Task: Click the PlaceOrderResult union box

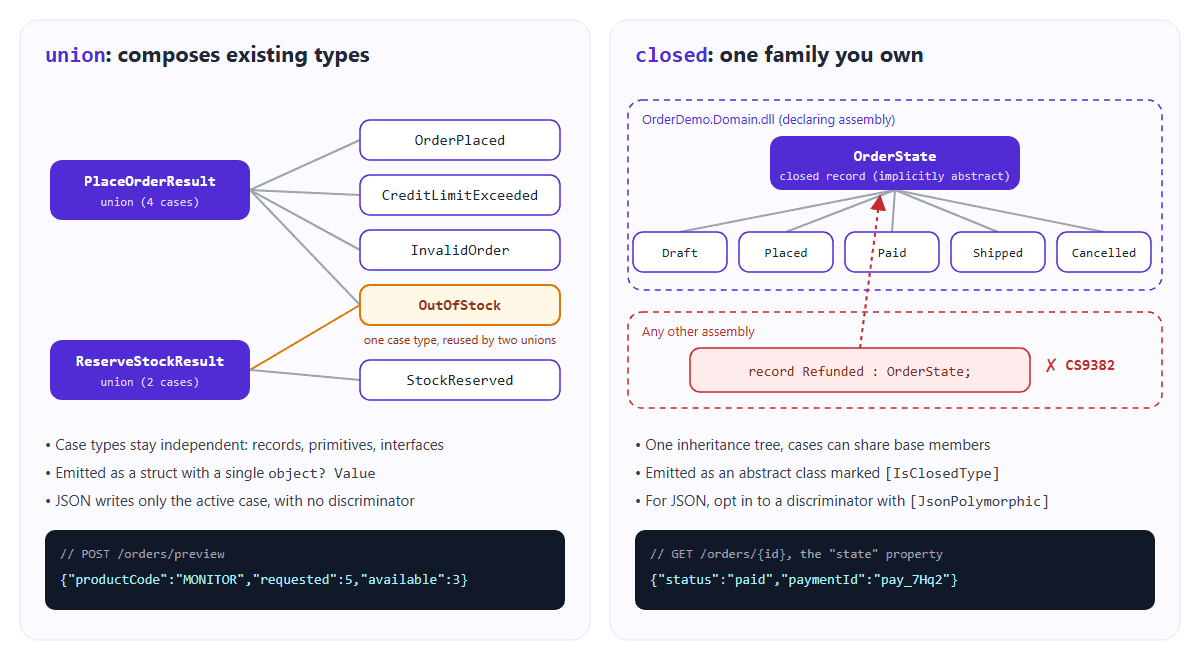Action: coord(150,190)
